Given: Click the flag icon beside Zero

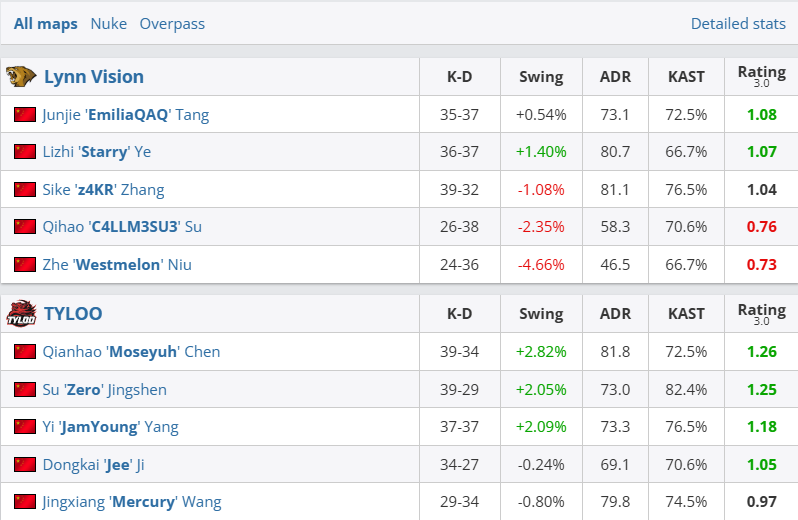Looking at the screenshot, I should tap(25, 390).
